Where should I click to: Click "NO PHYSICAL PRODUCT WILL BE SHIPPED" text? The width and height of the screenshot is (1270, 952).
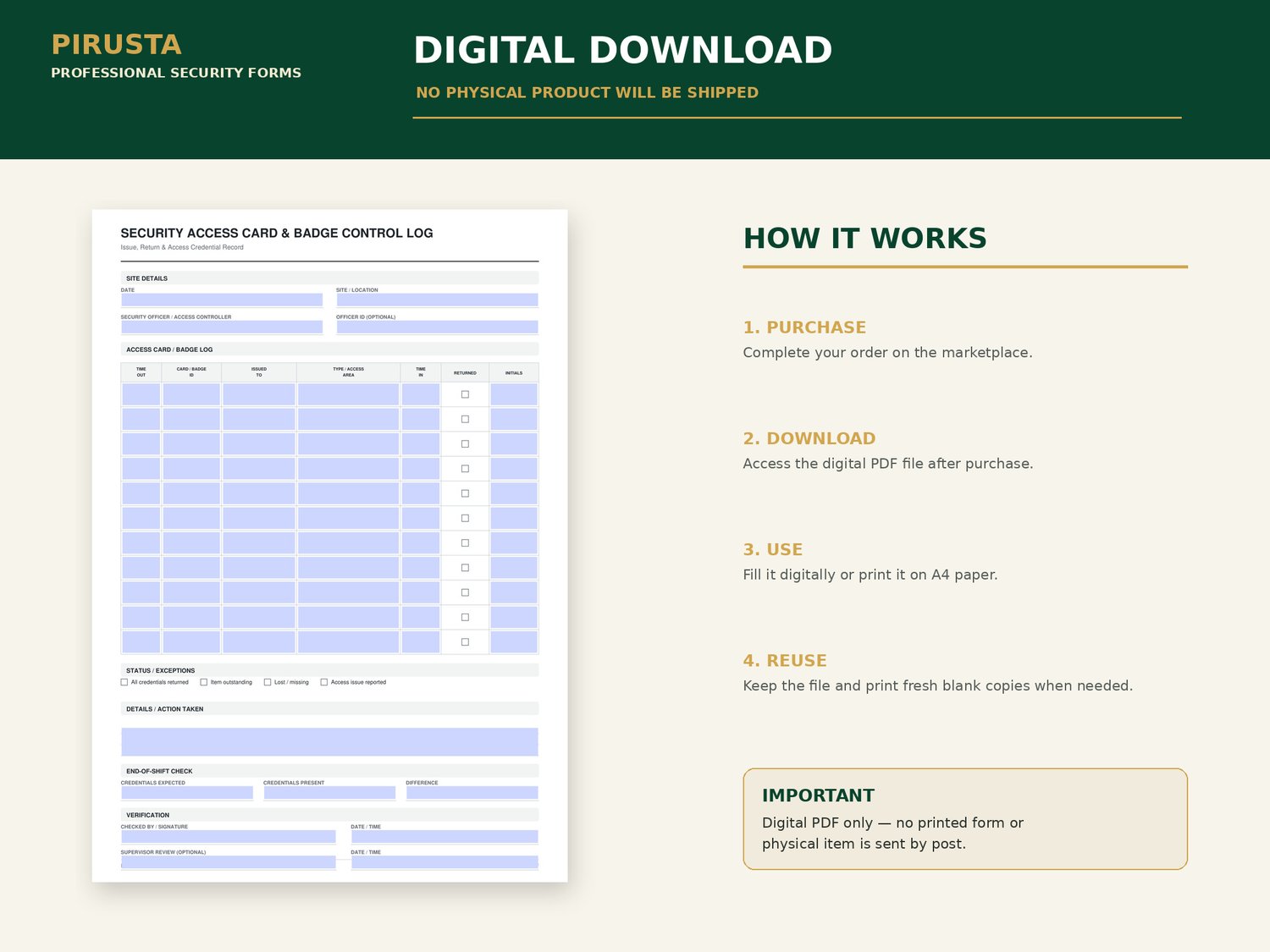[588, 92]
